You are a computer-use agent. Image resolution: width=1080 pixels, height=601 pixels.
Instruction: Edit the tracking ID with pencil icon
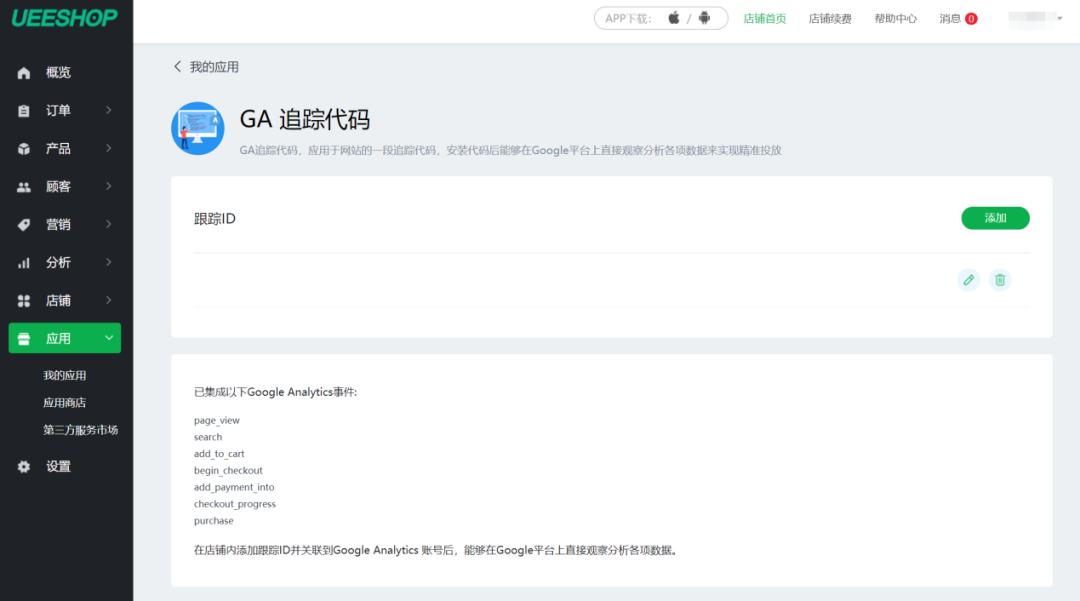point(968,280)
